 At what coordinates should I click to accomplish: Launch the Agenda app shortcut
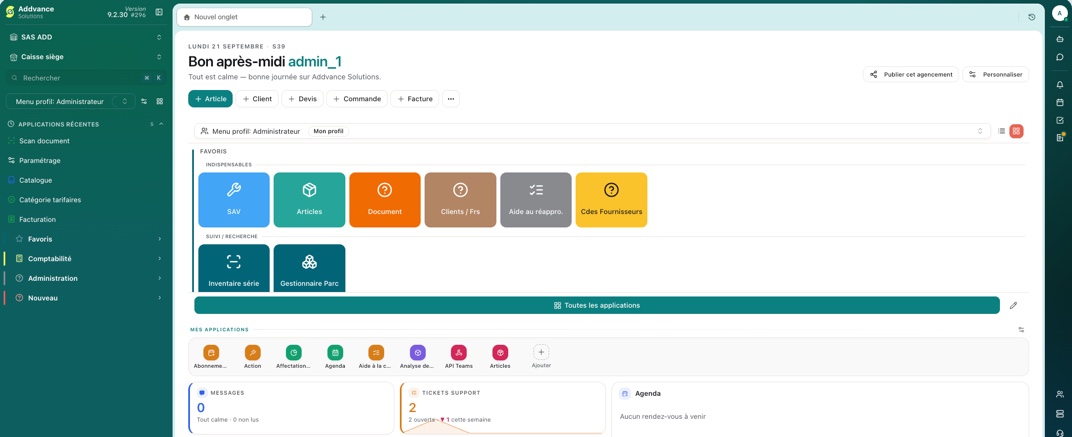pyautogui.click(x=335, y=357)
